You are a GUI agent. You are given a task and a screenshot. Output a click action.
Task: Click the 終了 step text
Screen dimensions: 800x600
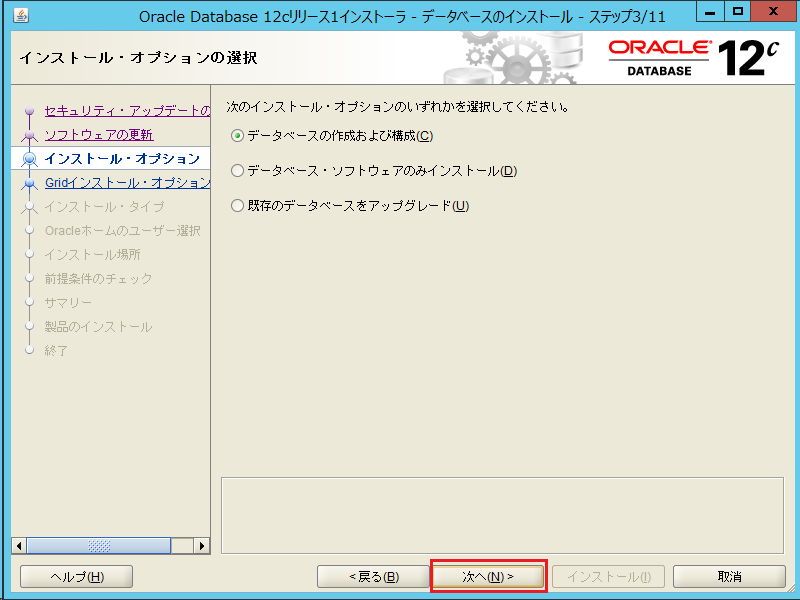pos(56,351)
